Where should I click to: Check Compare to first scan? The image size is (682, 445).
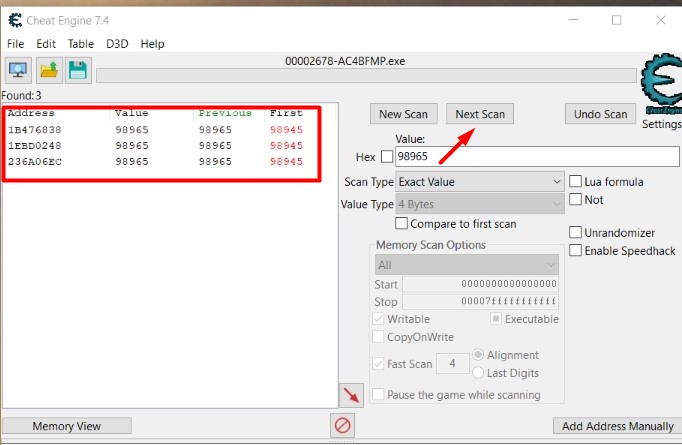click(x=401, y=224)
